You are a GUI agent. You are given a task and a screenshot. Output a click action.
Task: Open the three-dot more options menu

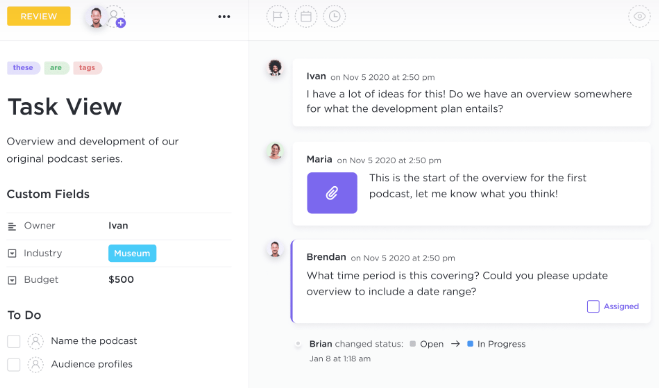coord(224,17)
